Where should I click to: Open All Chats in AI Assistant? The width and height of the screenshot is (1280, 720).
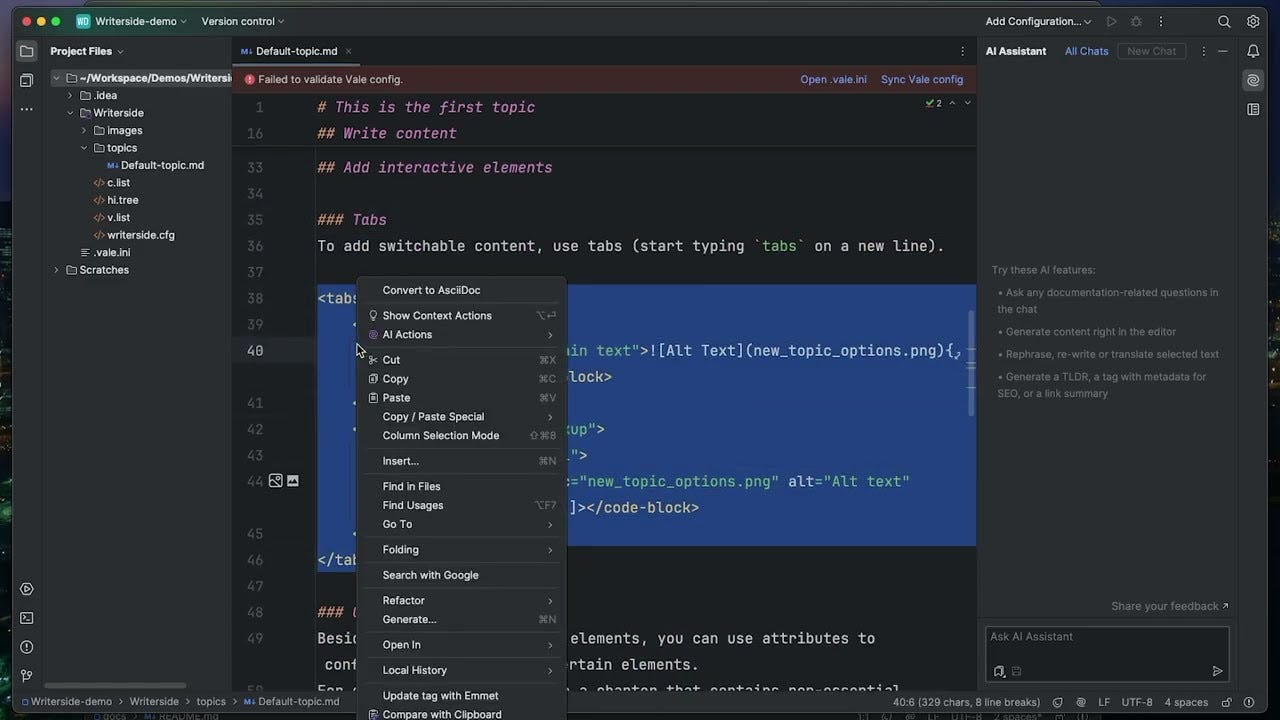click(x=1086, y=51)
